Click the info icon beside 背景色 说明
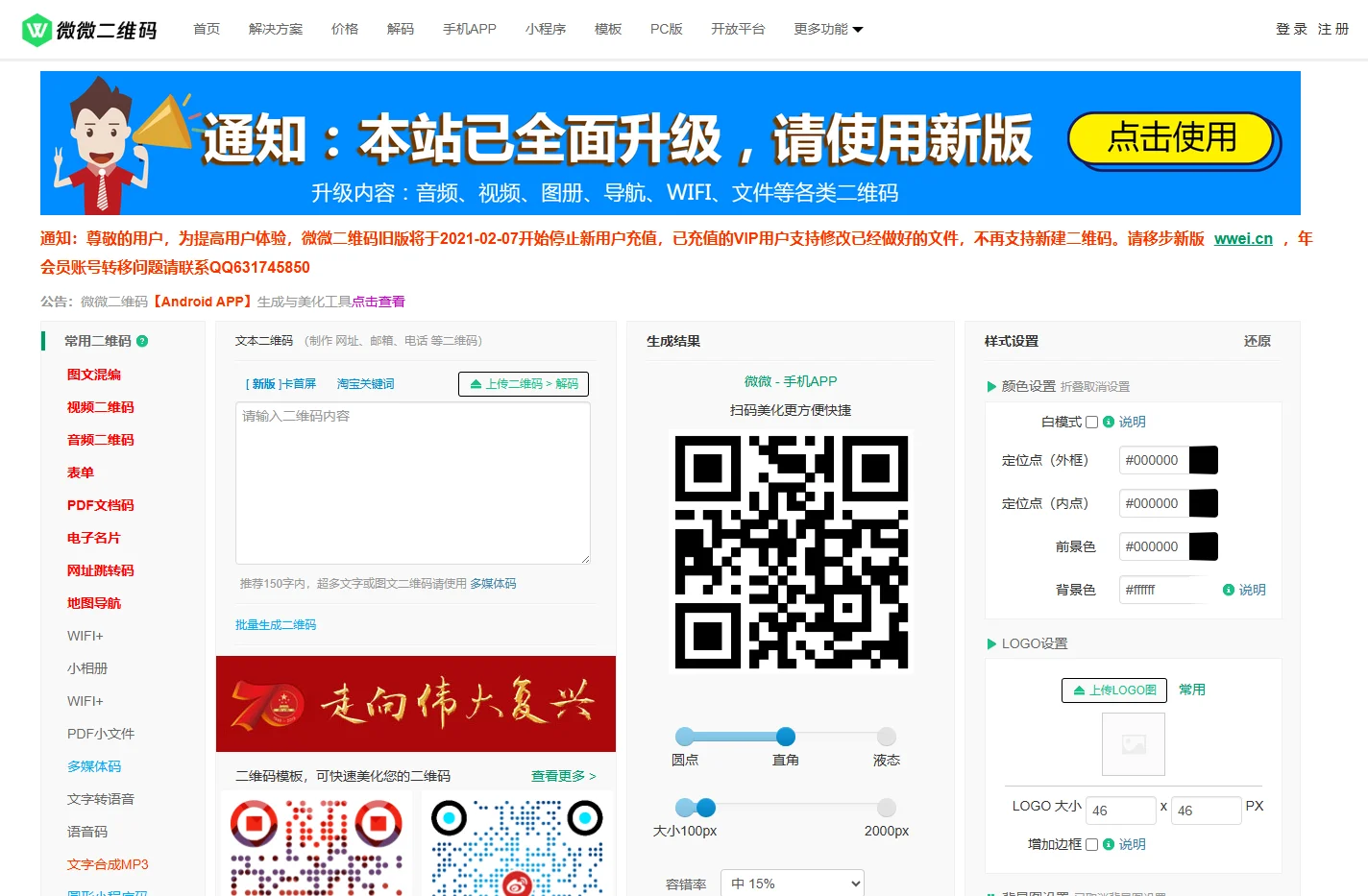The image size is (1368, 896). click(1228, 590)
